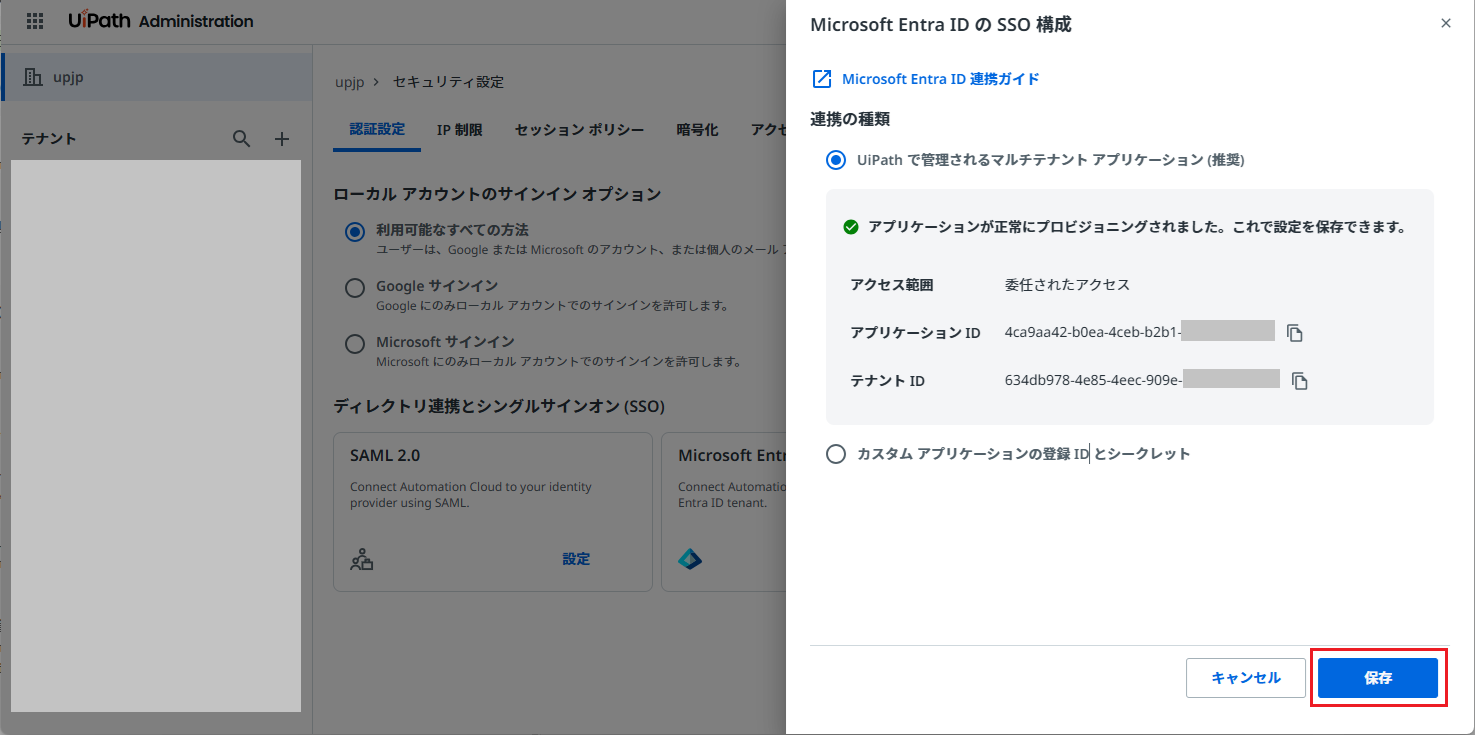The image size is (1475, 735).
Task: Open the セッション ポリシー tab
Action: [x=579, y=130]
